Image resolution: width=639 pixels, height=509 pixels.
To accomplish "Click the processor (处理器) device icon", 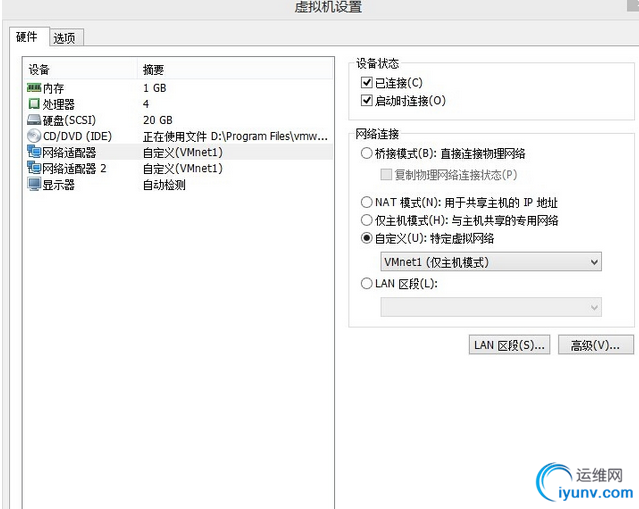I will (x=34, y=104).
